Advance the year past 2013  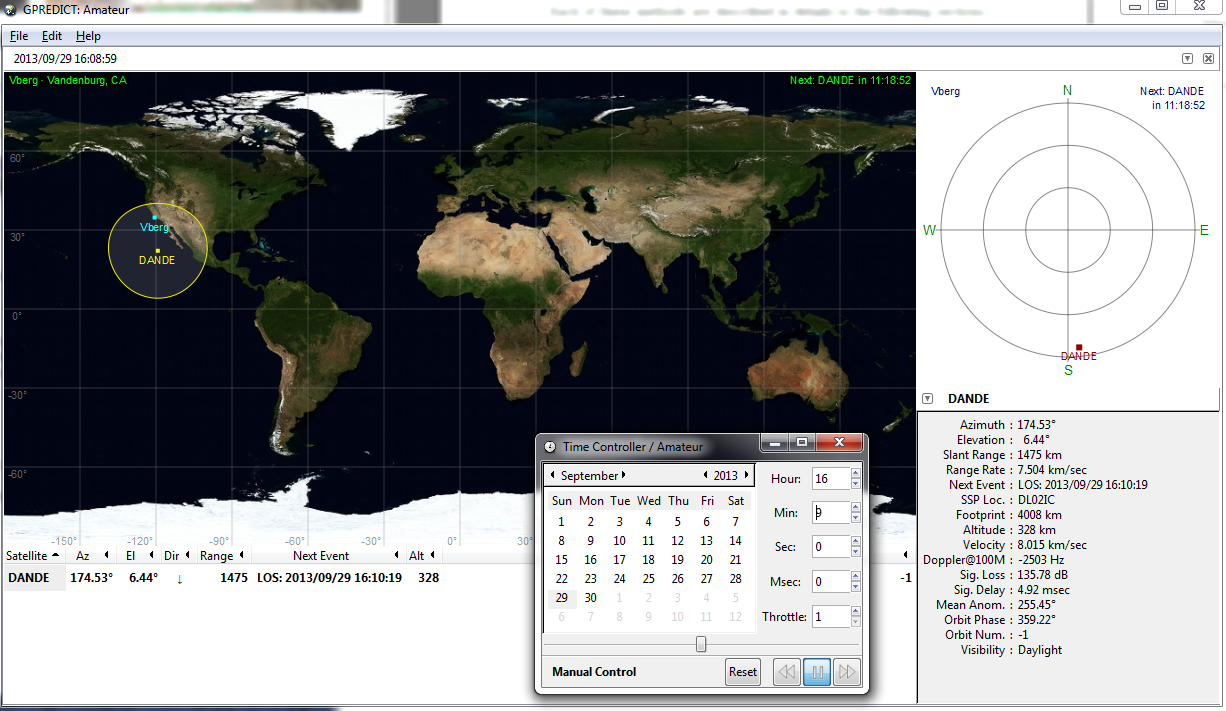[745, 475]
